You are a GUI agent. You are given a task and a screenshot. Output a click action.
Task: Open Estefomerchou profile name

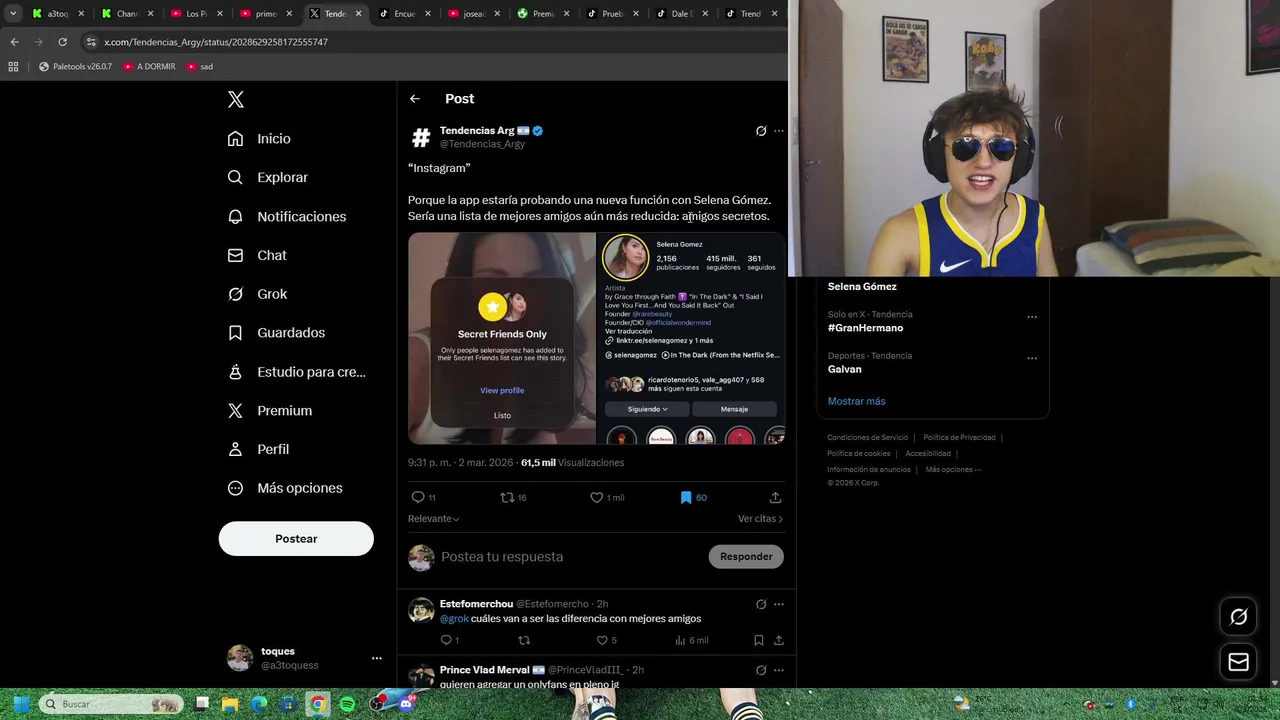click(x=476, y=604)
